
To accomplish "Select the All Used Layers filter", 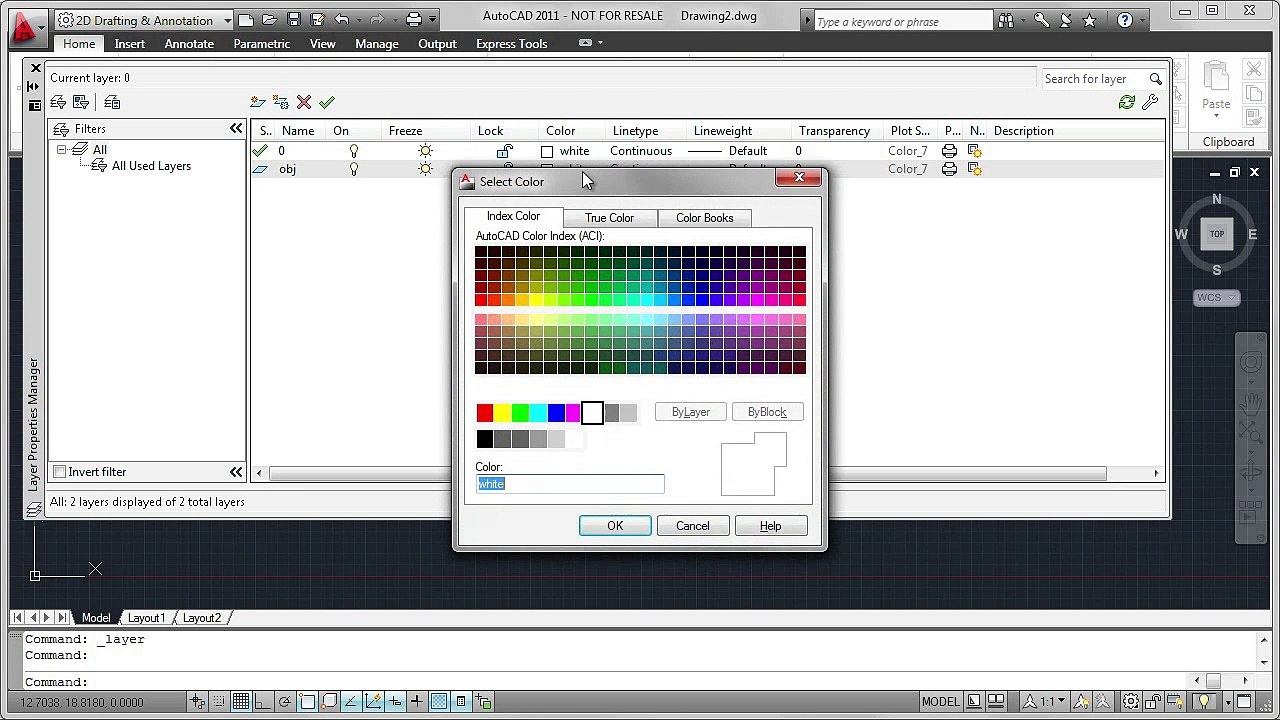I will 151,166.
